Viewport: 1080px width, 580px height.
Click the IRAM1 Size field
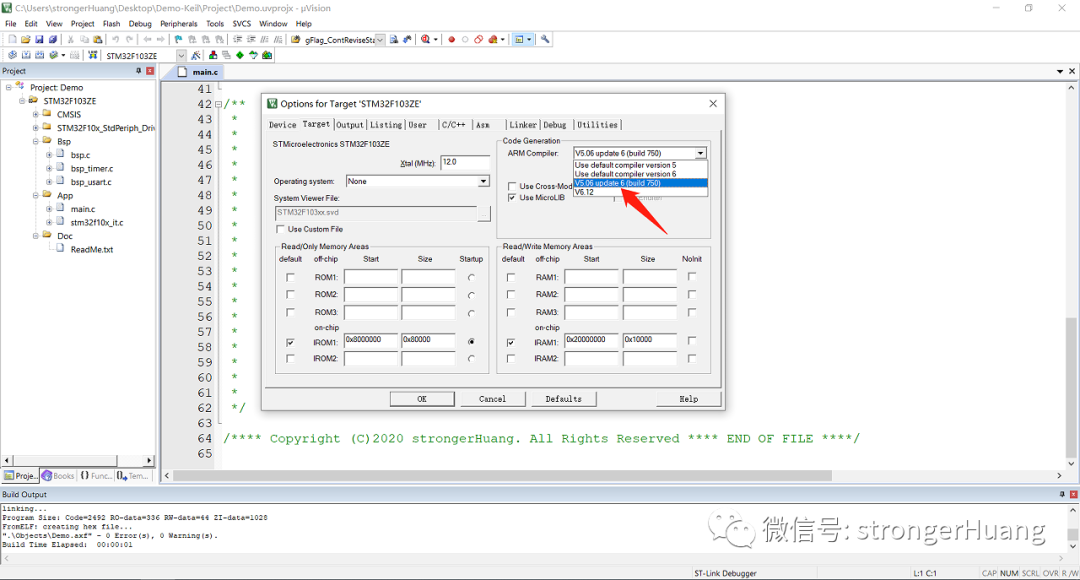click(649, 340)
